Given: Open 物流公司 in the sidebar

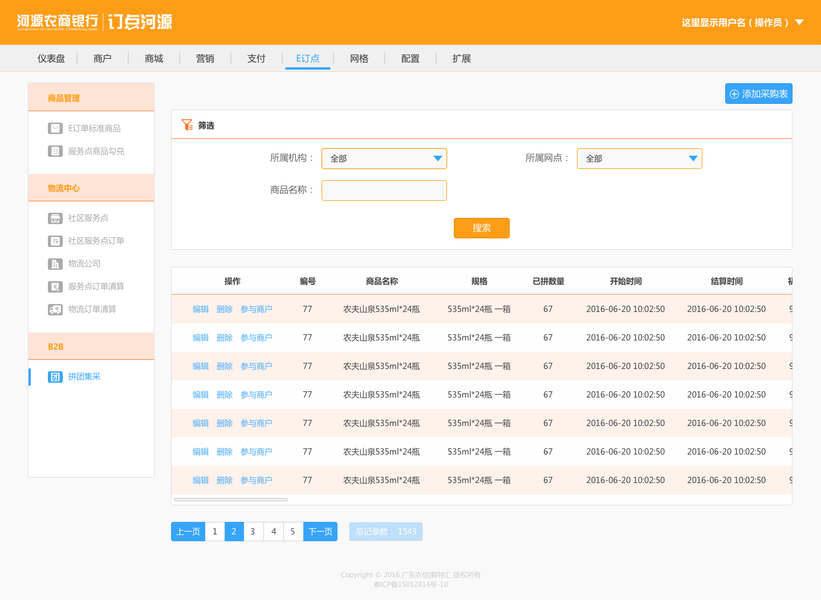Looking at the screenshot, I should tap(84, 264).
